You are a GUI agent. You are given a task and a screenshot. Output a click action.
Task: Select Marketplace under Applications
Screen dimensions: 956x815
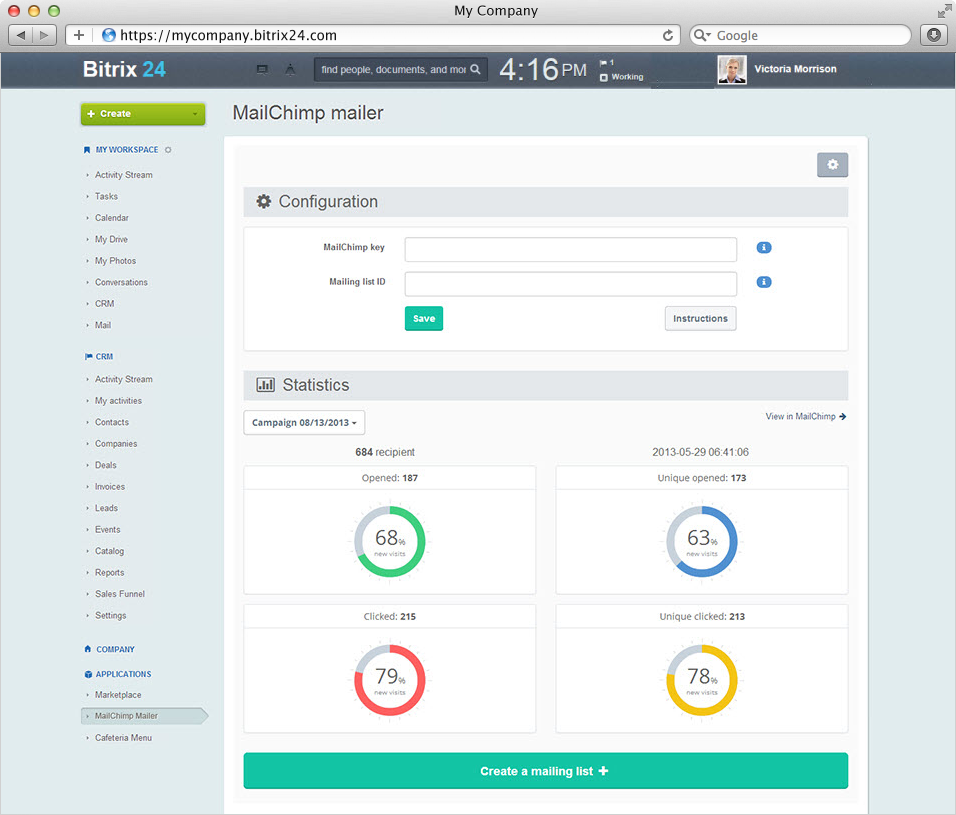pyautogui.click(x=118, y=695)
